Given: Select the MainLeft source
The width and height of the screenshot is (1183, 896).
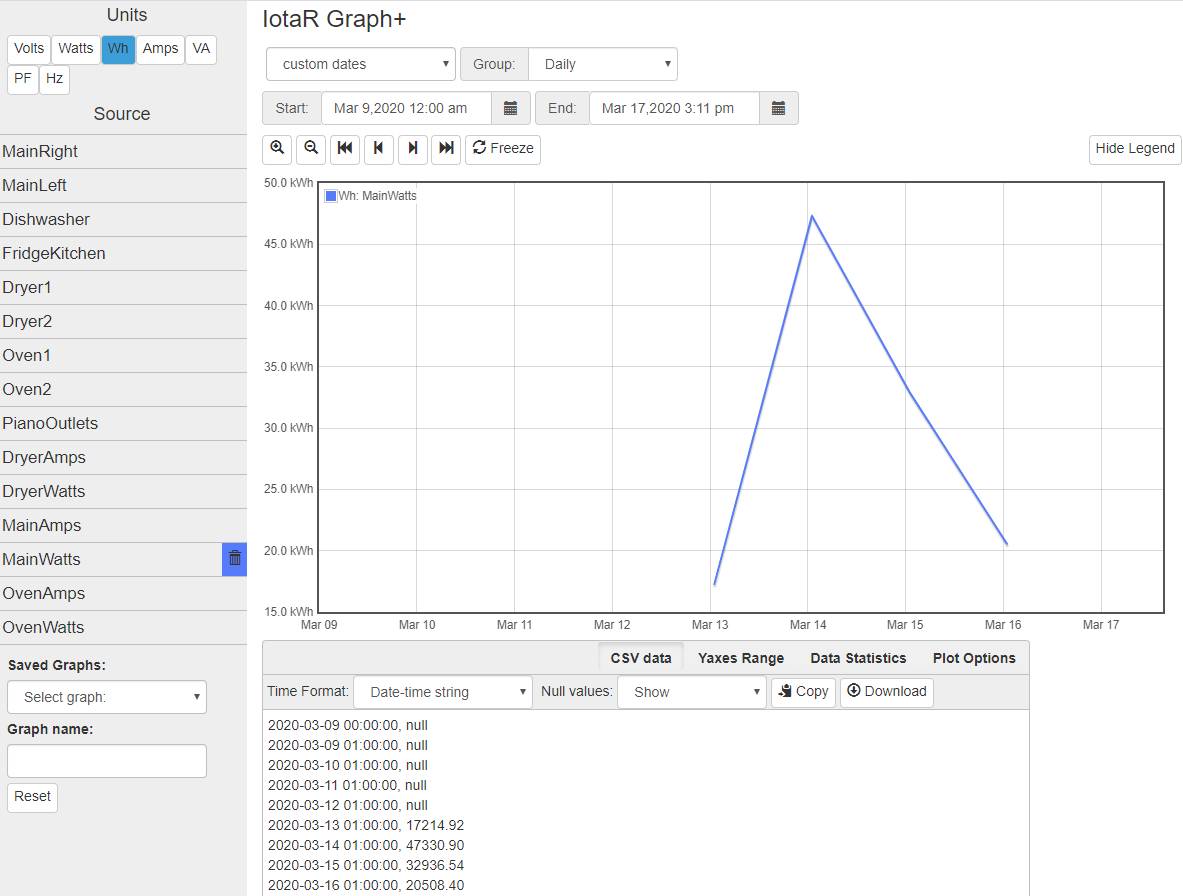Looking at the screenshot, I should point(124,186).
